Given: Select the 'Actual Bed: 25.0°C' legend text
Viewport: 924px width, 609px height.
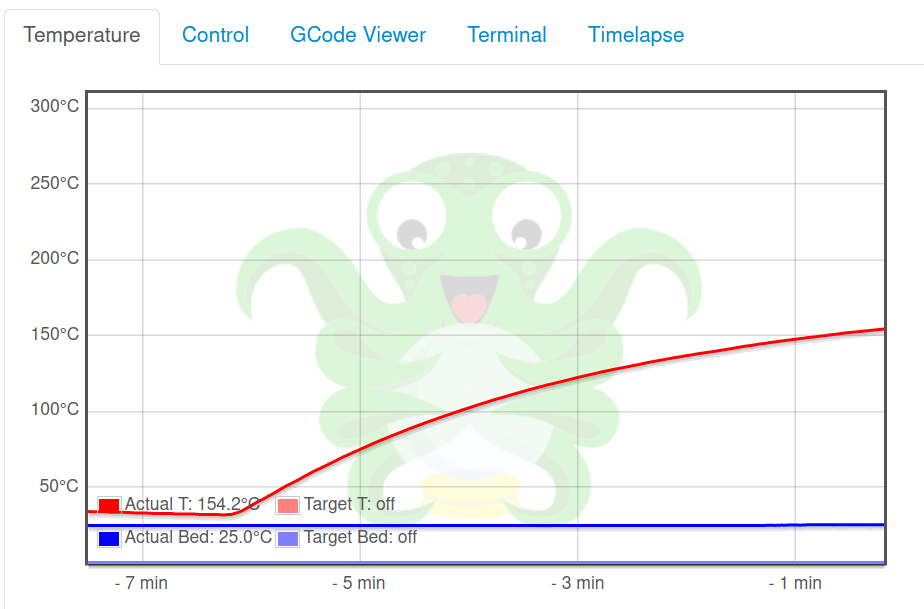Looking at the screenshot, I should tap(198, 538).
